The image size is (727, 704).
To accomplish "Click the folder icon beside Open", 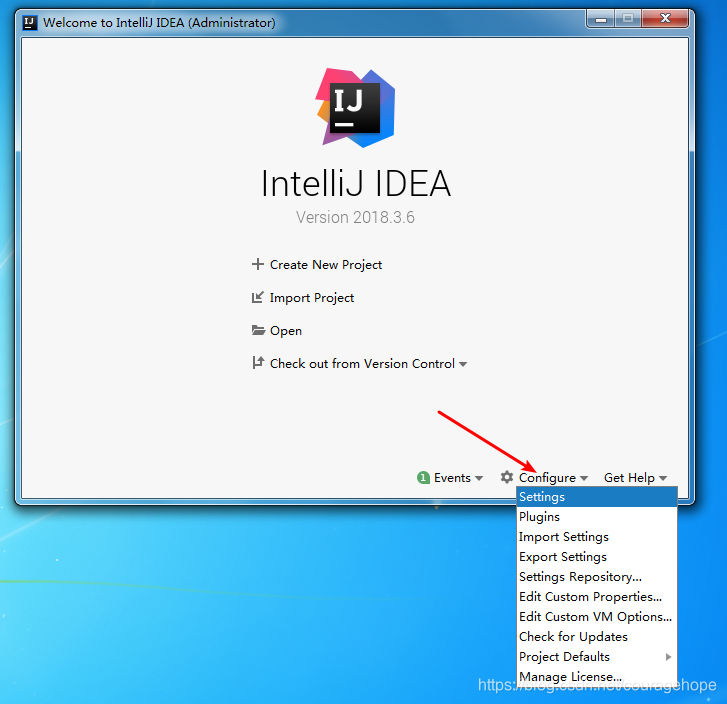I will (x=258, y=330).
